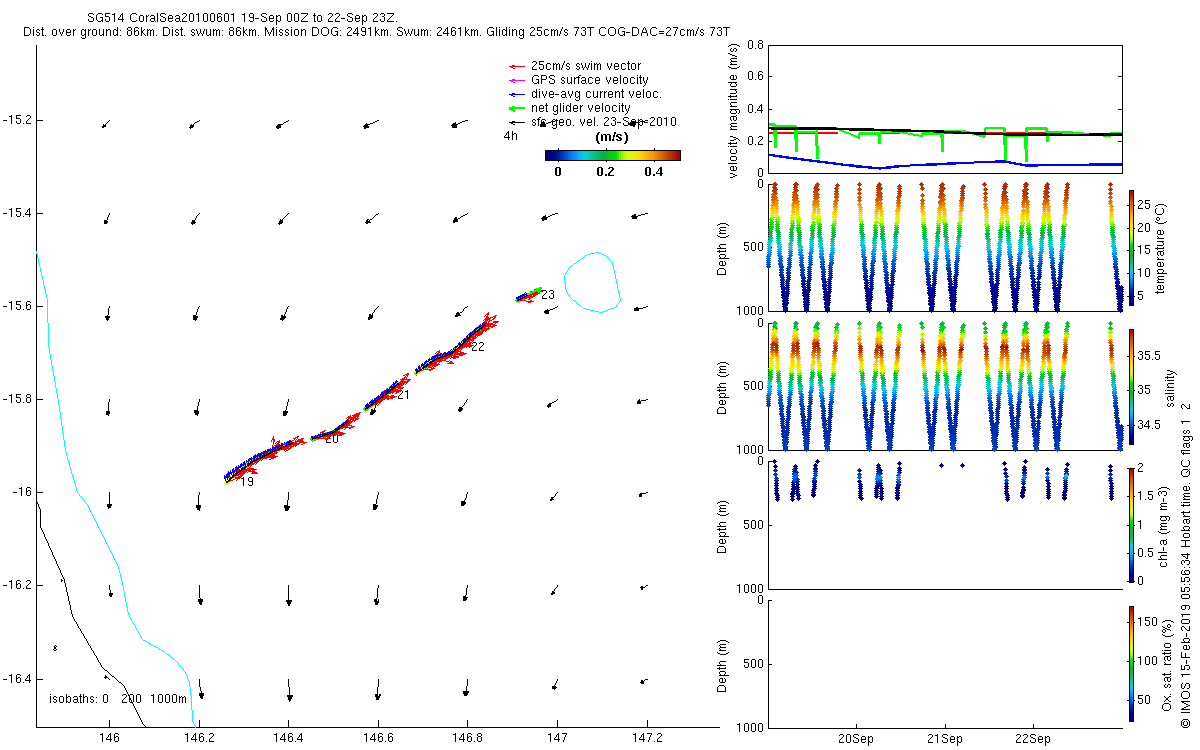Click the 'isobaths: 0 200 1000m' label

(x=118, y=698)
